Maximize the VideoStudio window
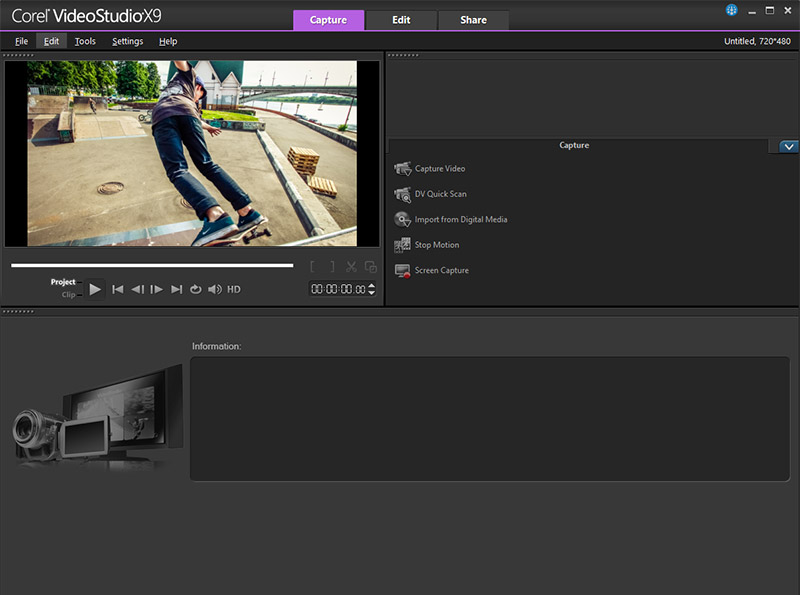Screen dimensions: 800x595 click(x=769, y=10)
